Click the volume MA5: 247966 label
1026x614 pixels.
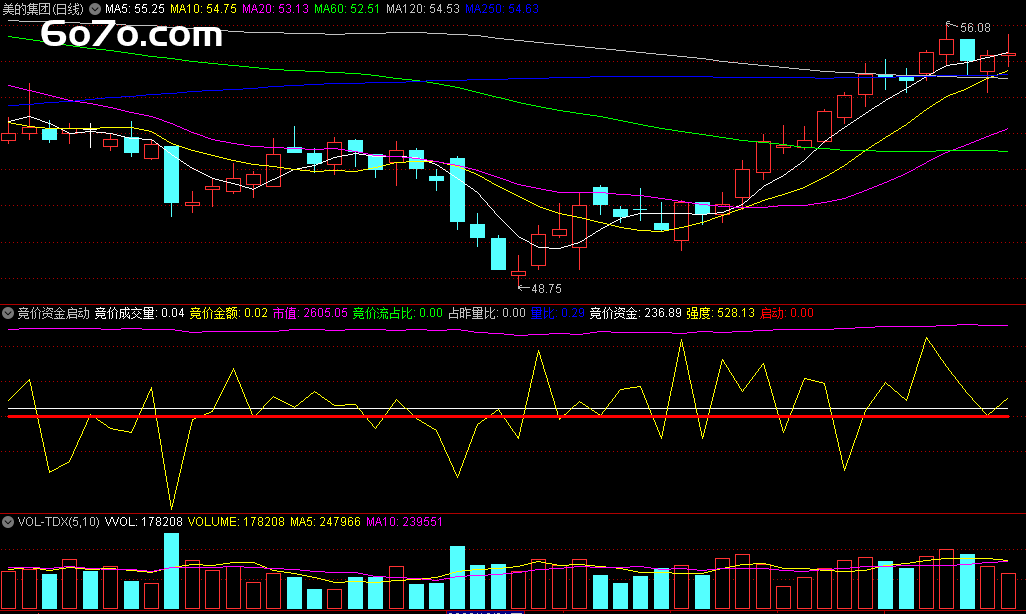(325, 522)
